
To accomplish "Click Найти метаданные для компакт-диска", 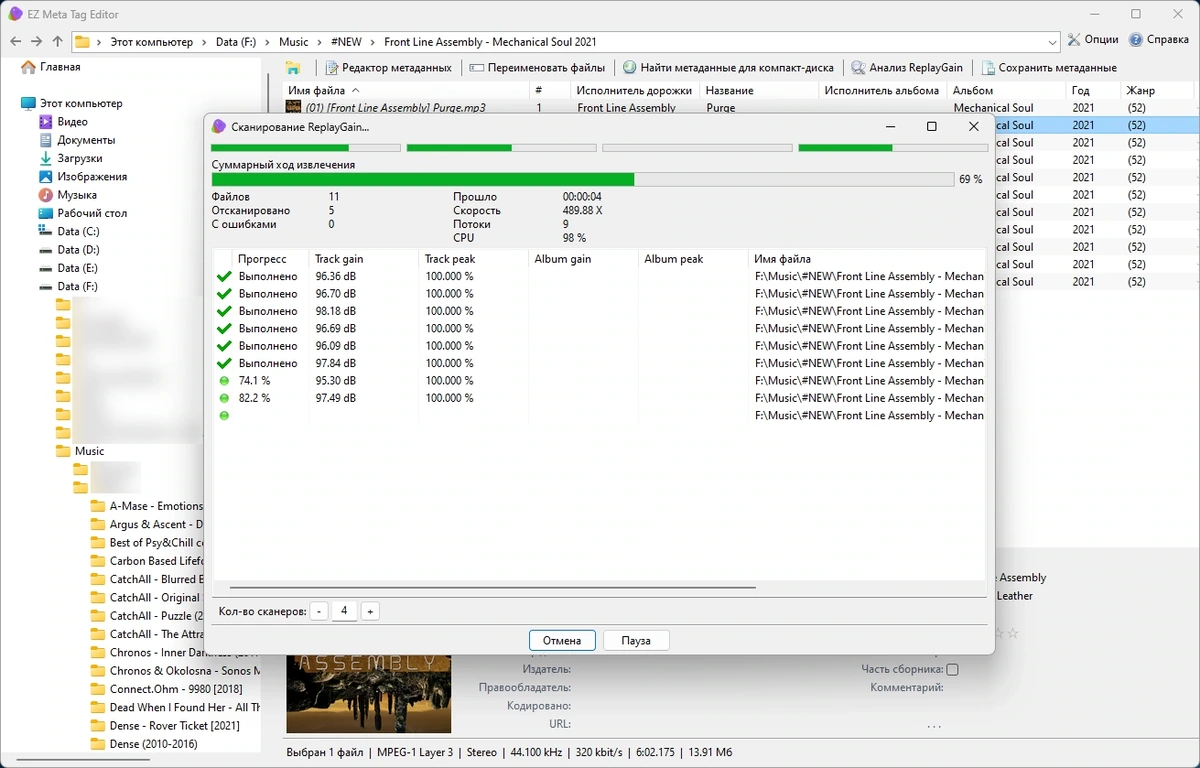I will pyautogui.click(x=728, y=68).
